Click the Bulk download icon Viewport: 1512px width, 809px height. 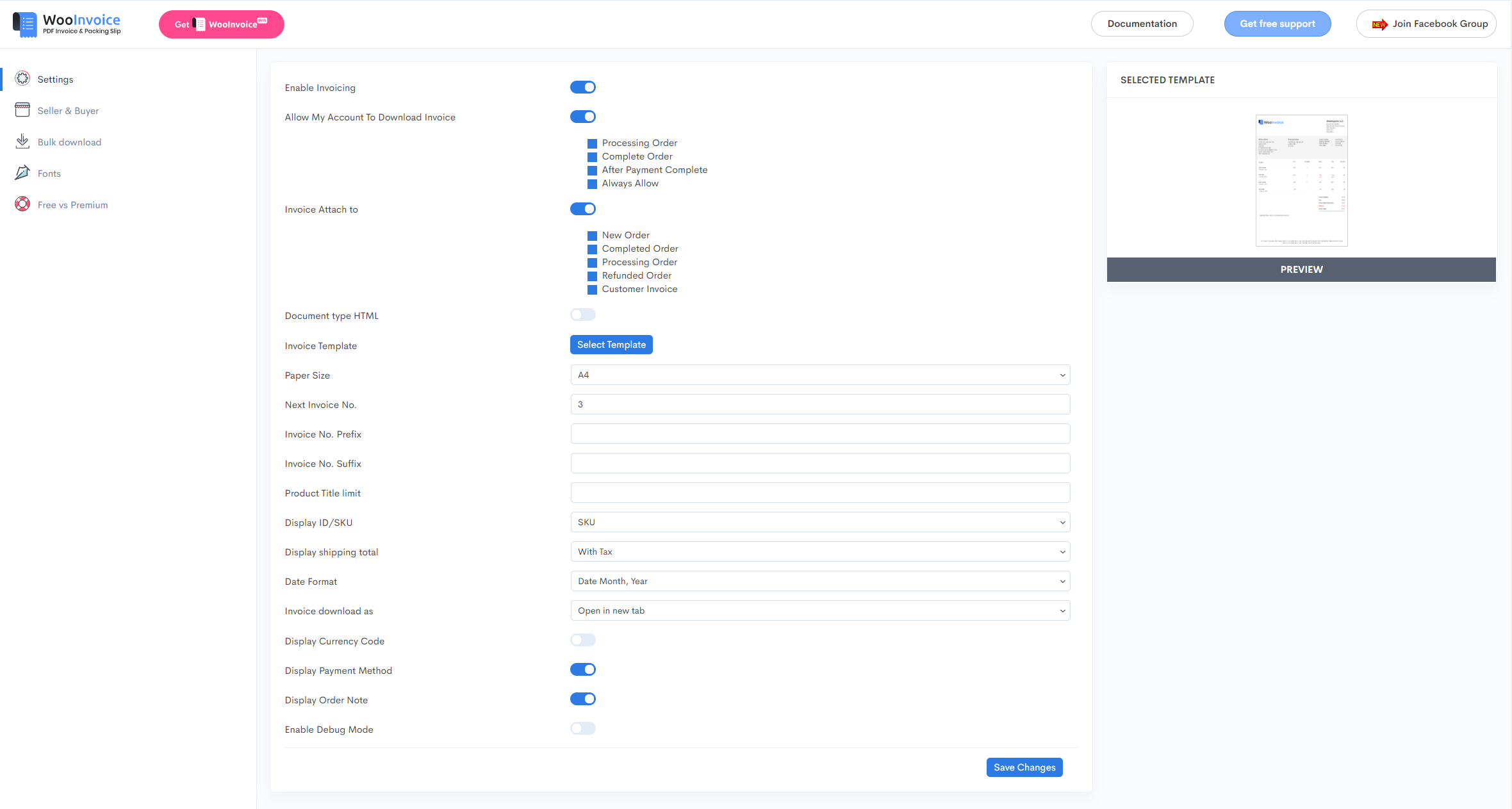[x=22, y=142]
